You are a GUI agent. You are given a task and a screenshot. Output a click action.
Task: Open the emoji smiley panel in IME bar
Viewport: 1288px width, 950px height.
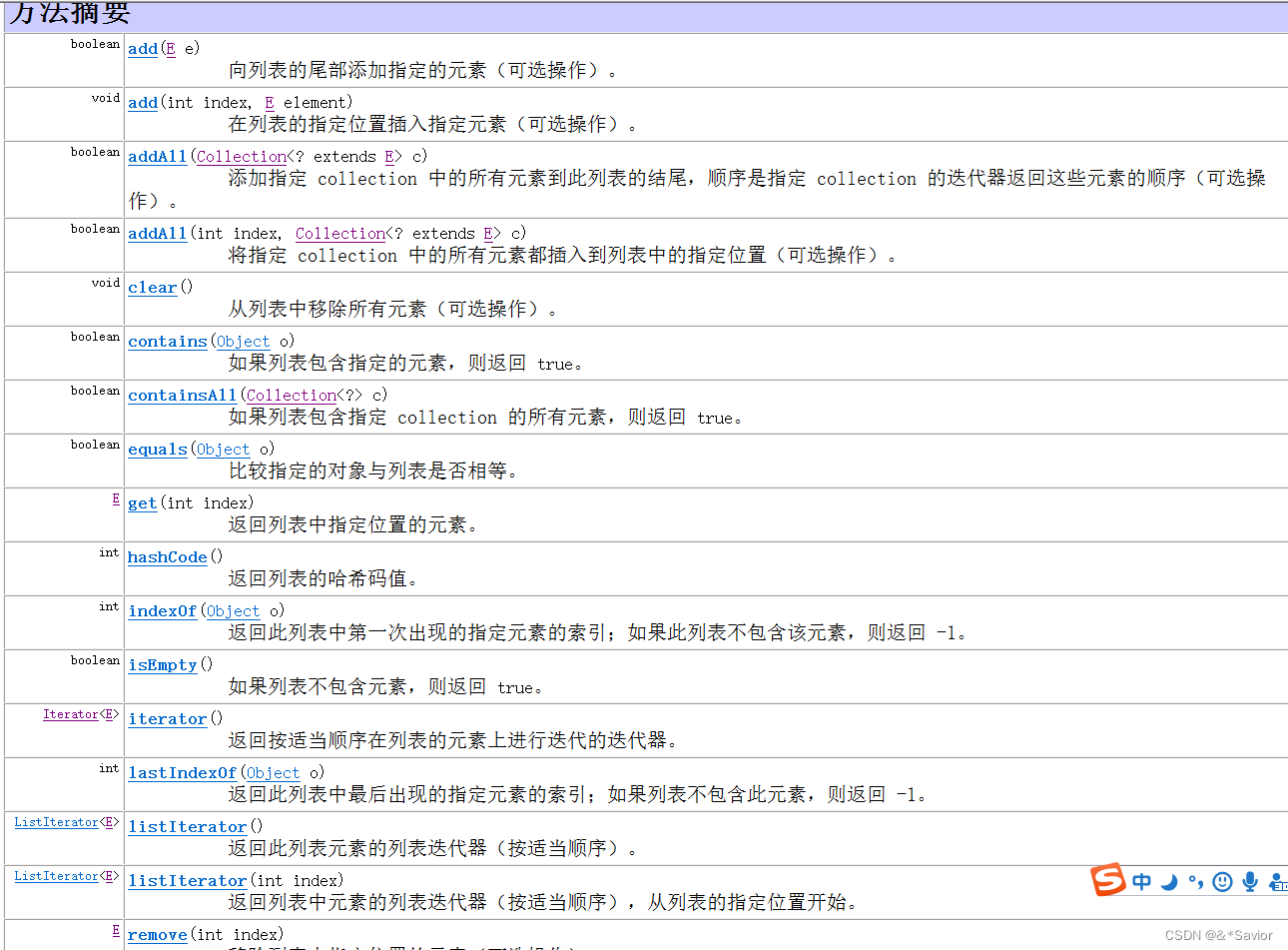click(x=1222, y=882)
